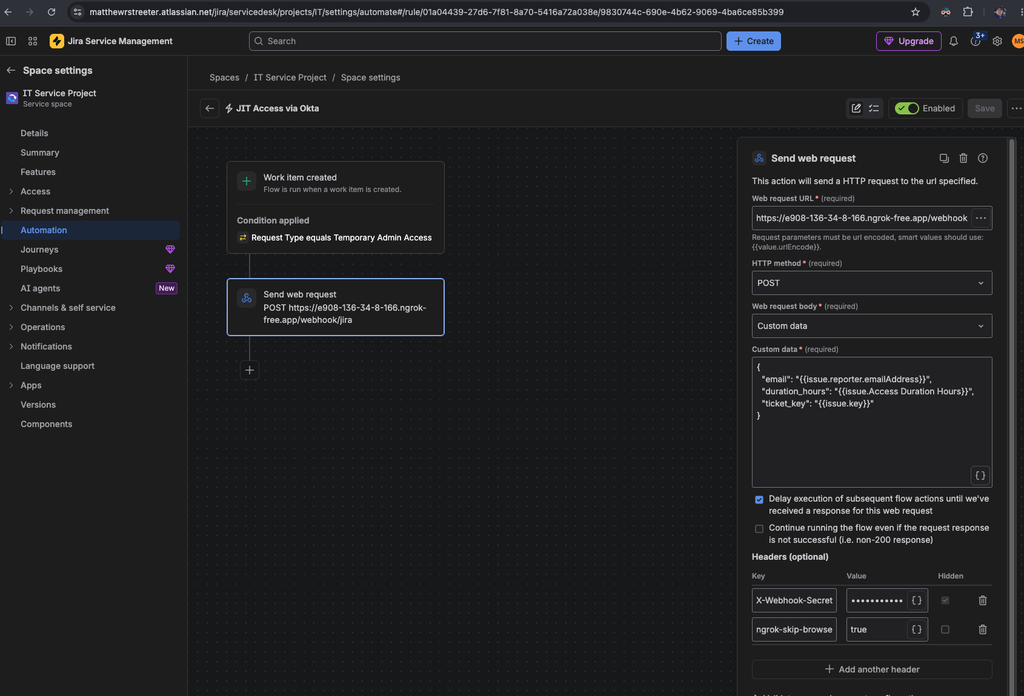Add component with plus below flow
Image resolution: width=1024 pixels, height=696 pixels.
[x=249, y=370]
